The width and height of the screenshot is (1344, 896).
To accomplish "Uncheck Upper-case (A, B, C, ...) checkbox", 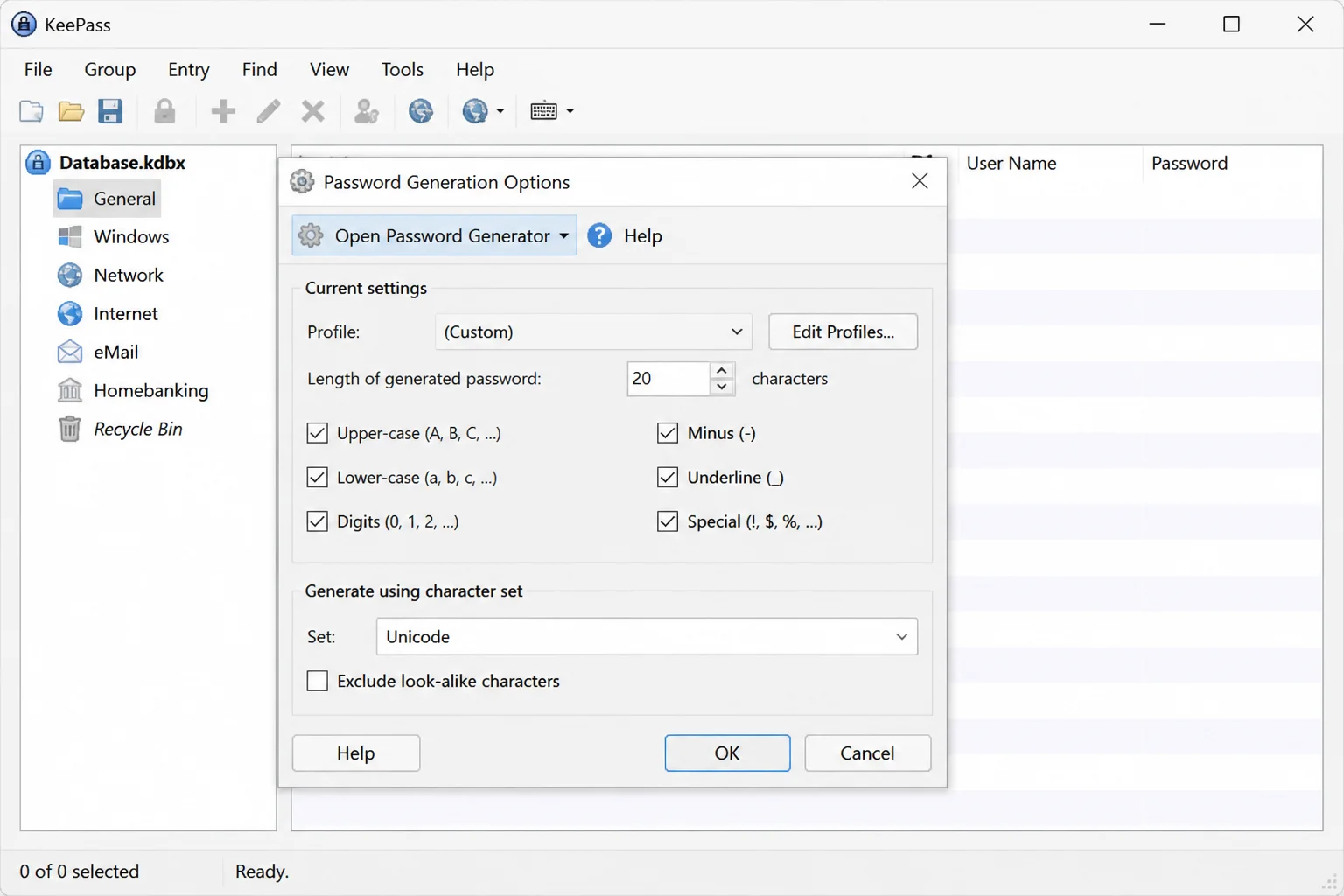I will (x=318, y=433).
